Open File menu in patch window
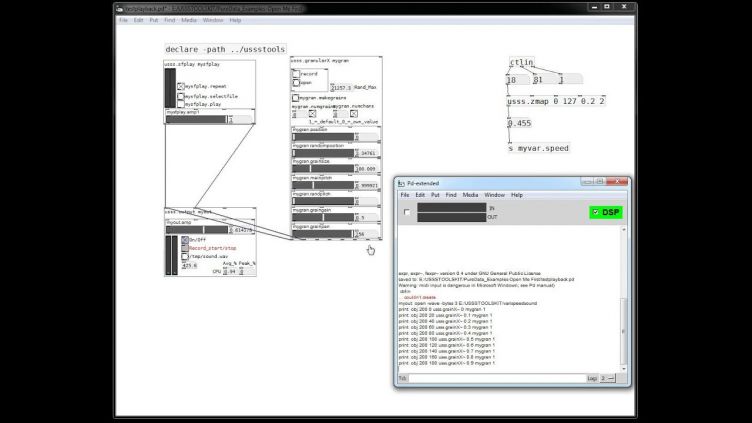The image size is (752, 423). (x=123, y=20)
